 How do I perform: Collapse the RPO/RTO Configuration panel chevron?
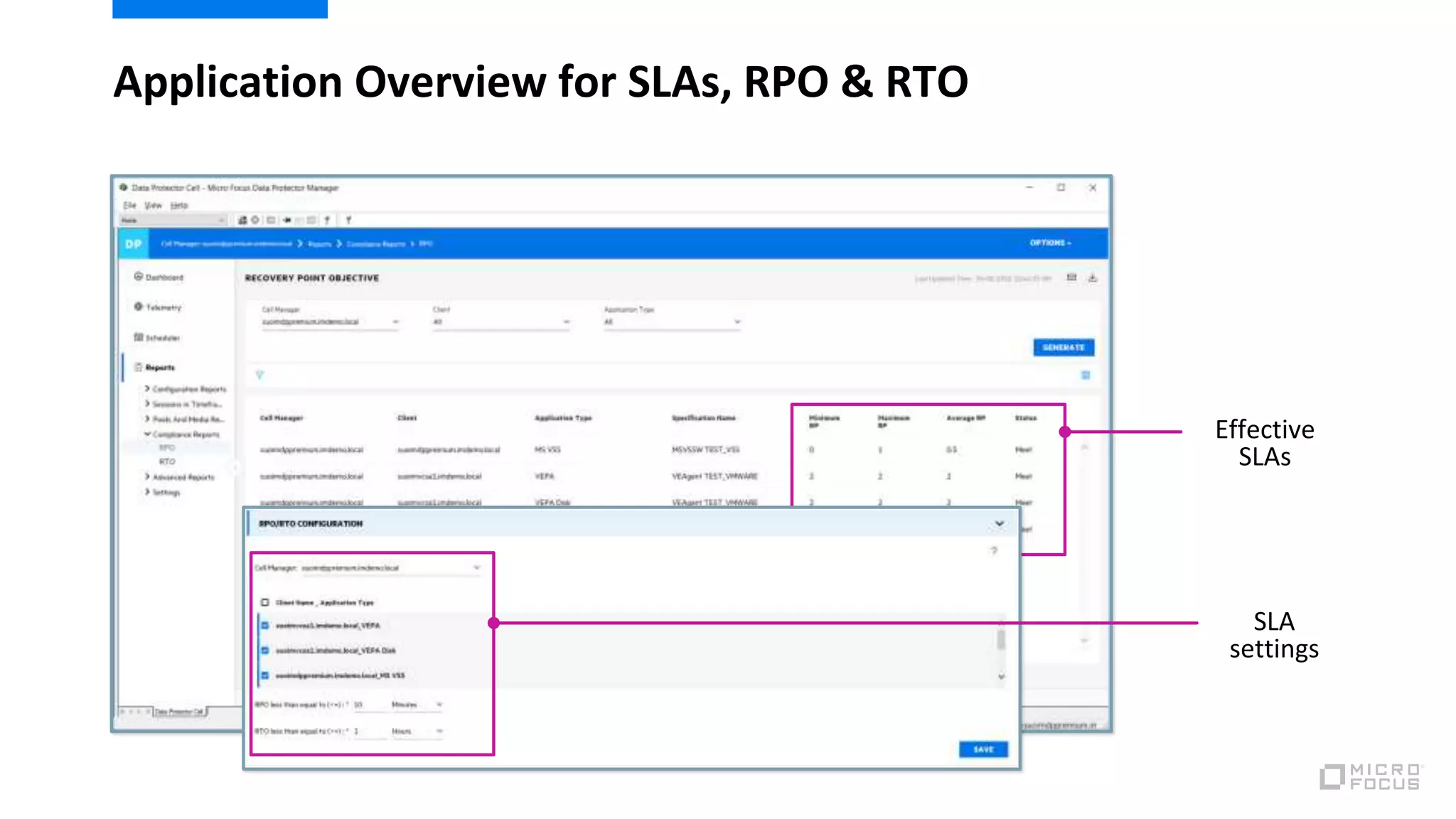tap(999, 524)
